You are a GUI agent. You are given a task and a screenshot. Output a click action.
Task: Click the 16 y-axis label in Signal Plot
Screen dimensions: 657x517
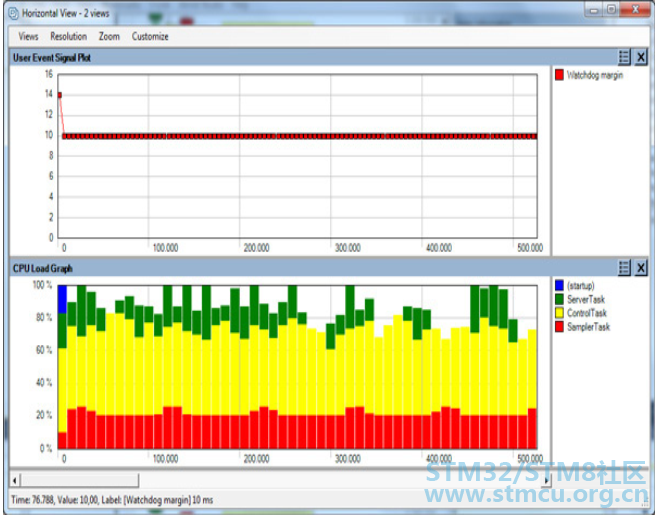pos(49,74)
